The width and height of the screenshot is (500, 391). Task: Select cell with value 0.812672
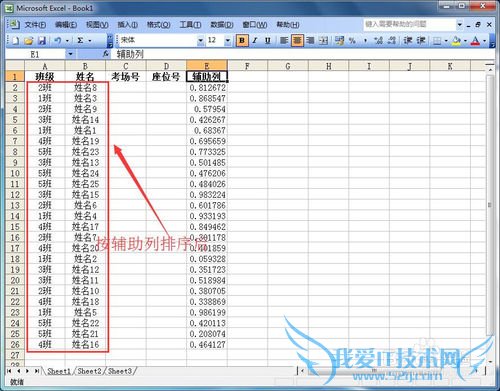pyautogui.click(x=207, y=88)
